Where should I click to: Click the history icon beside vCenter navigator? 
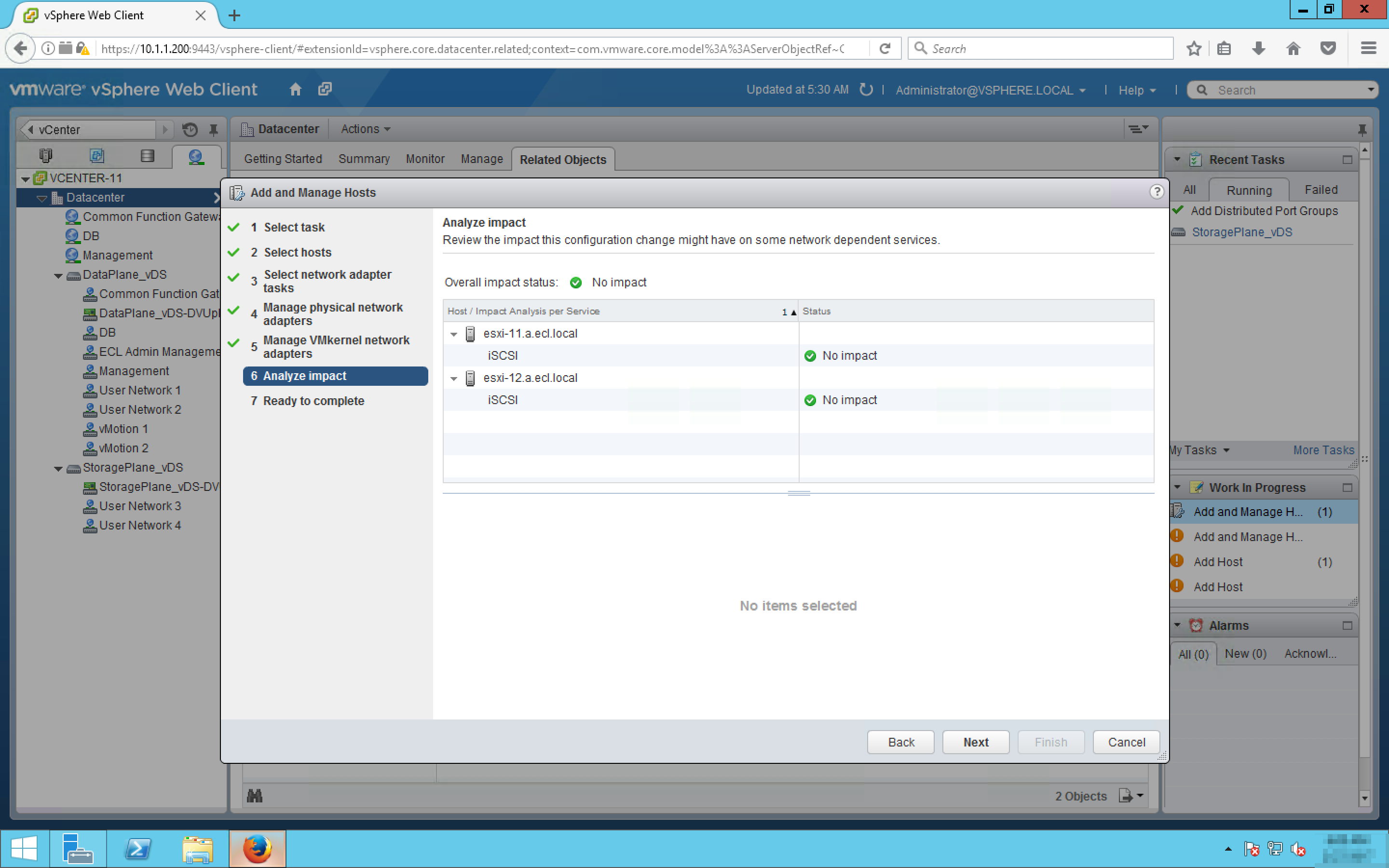click(190, 130)
